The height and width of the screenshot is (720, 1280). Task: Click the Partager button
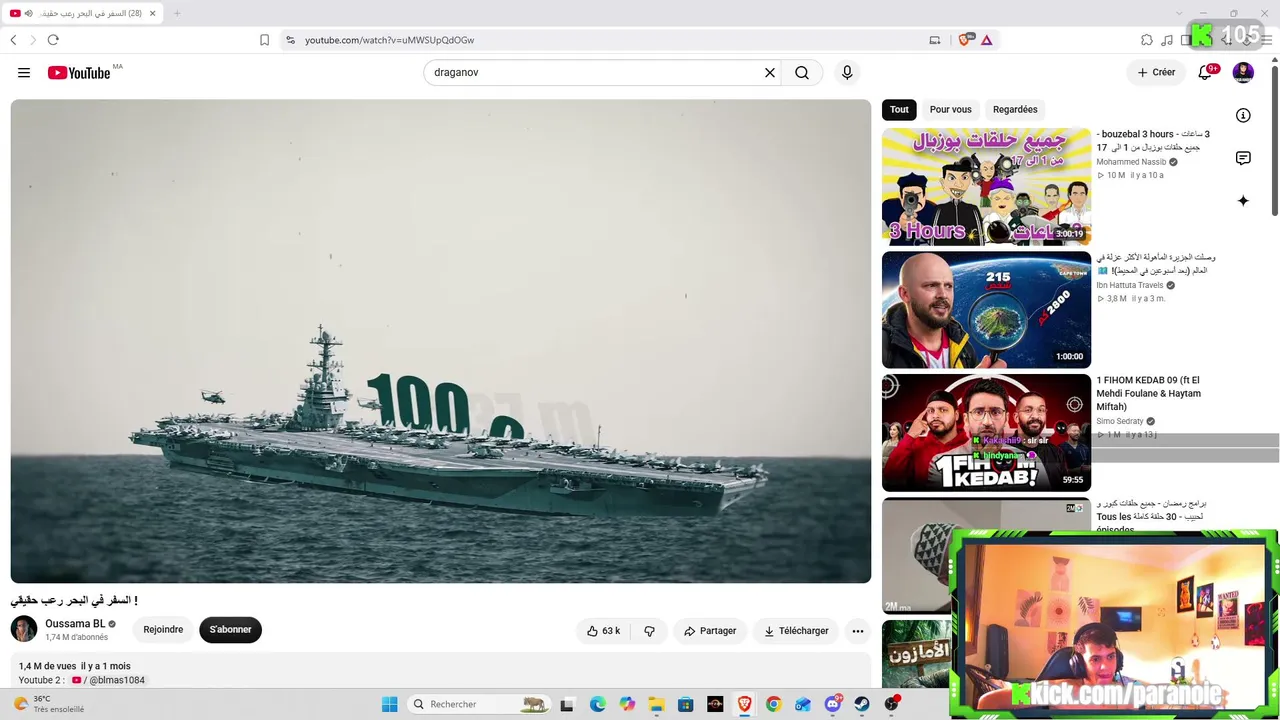click(x=710, y=631)
